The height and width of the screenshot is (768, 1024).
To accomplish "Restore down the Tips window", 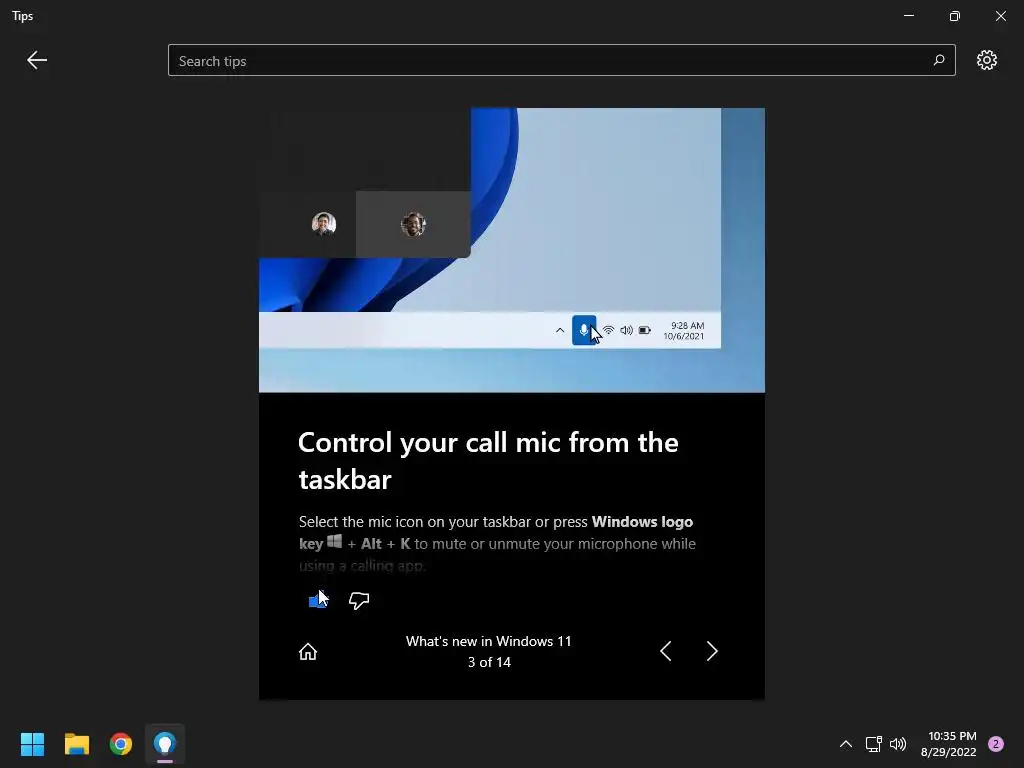I will (955, 16).
